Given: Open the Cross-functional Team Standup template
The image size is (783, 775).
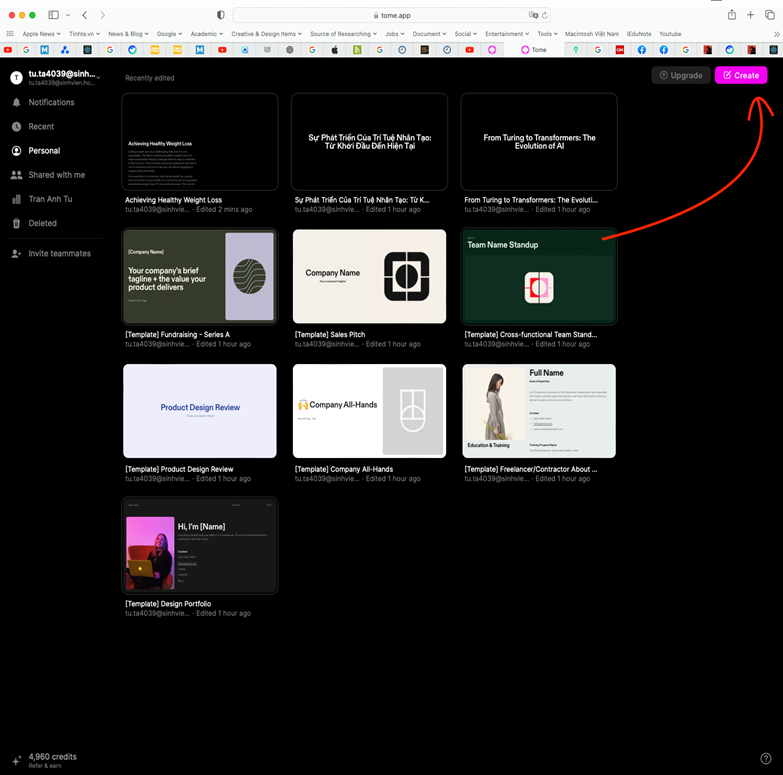Looking at the screenshot, I should (x=539, y=277).
